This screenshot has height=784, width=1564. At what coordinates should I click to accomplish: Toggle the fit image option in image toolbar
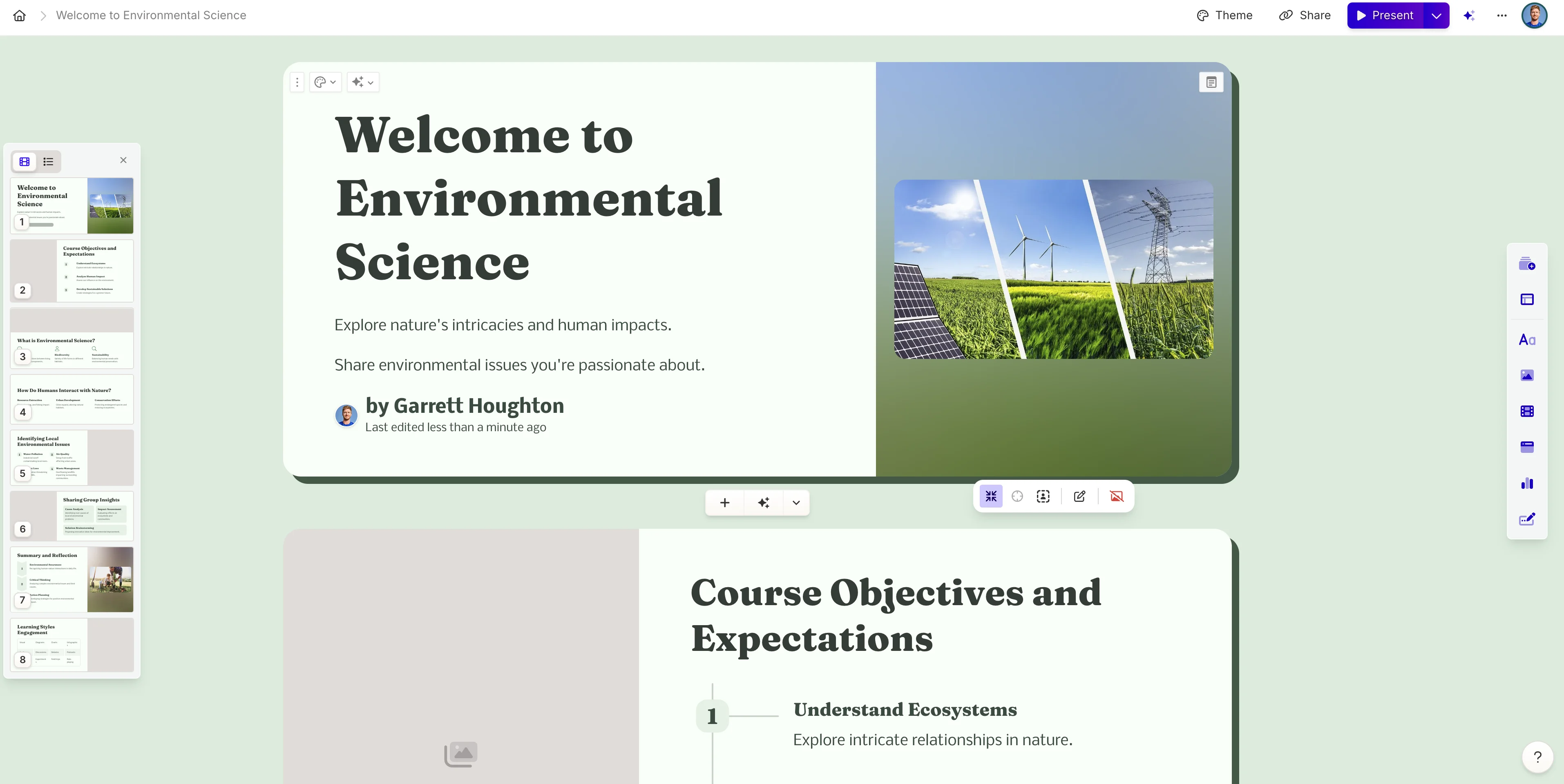point(991,497)
